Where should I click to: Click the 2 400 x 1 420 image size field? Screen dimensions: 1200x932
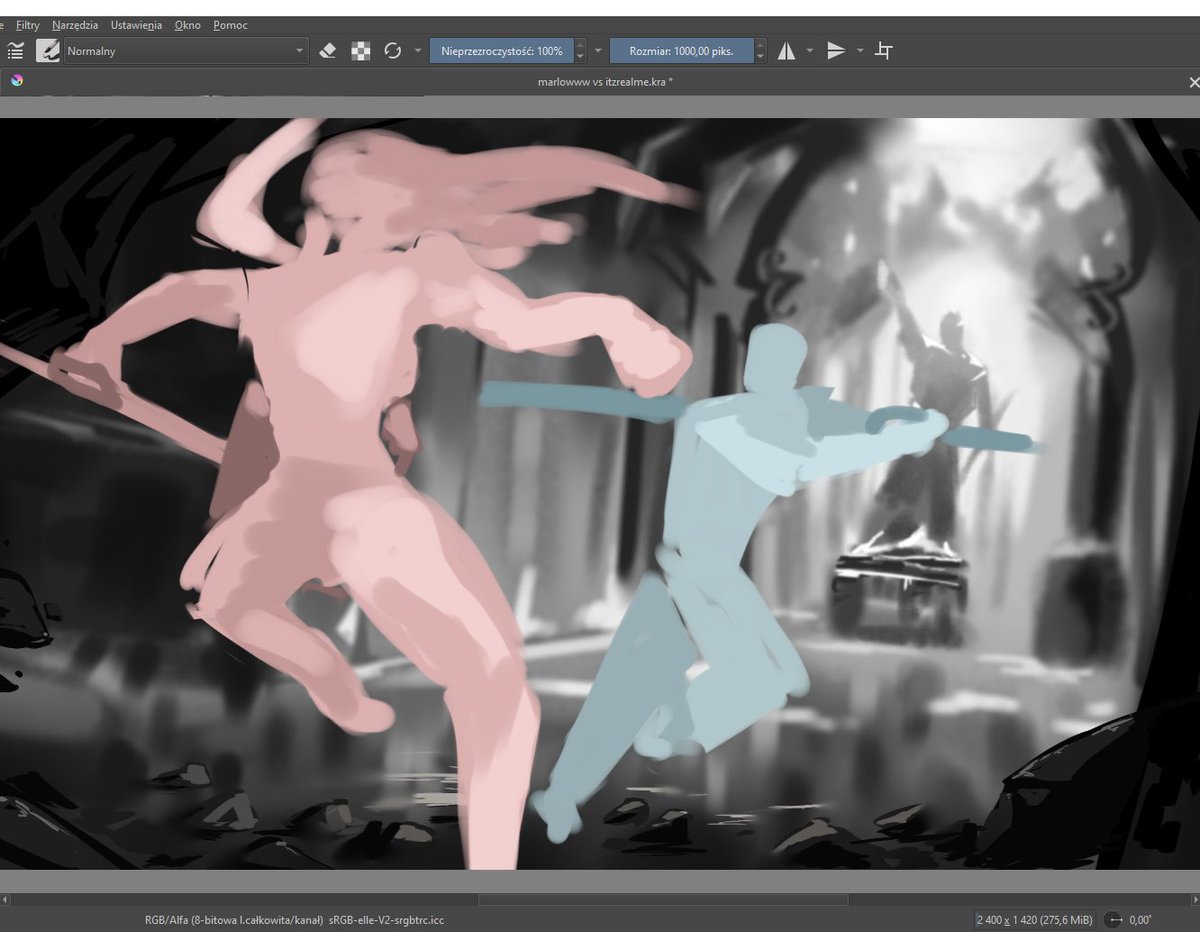tap(1035, 919)
